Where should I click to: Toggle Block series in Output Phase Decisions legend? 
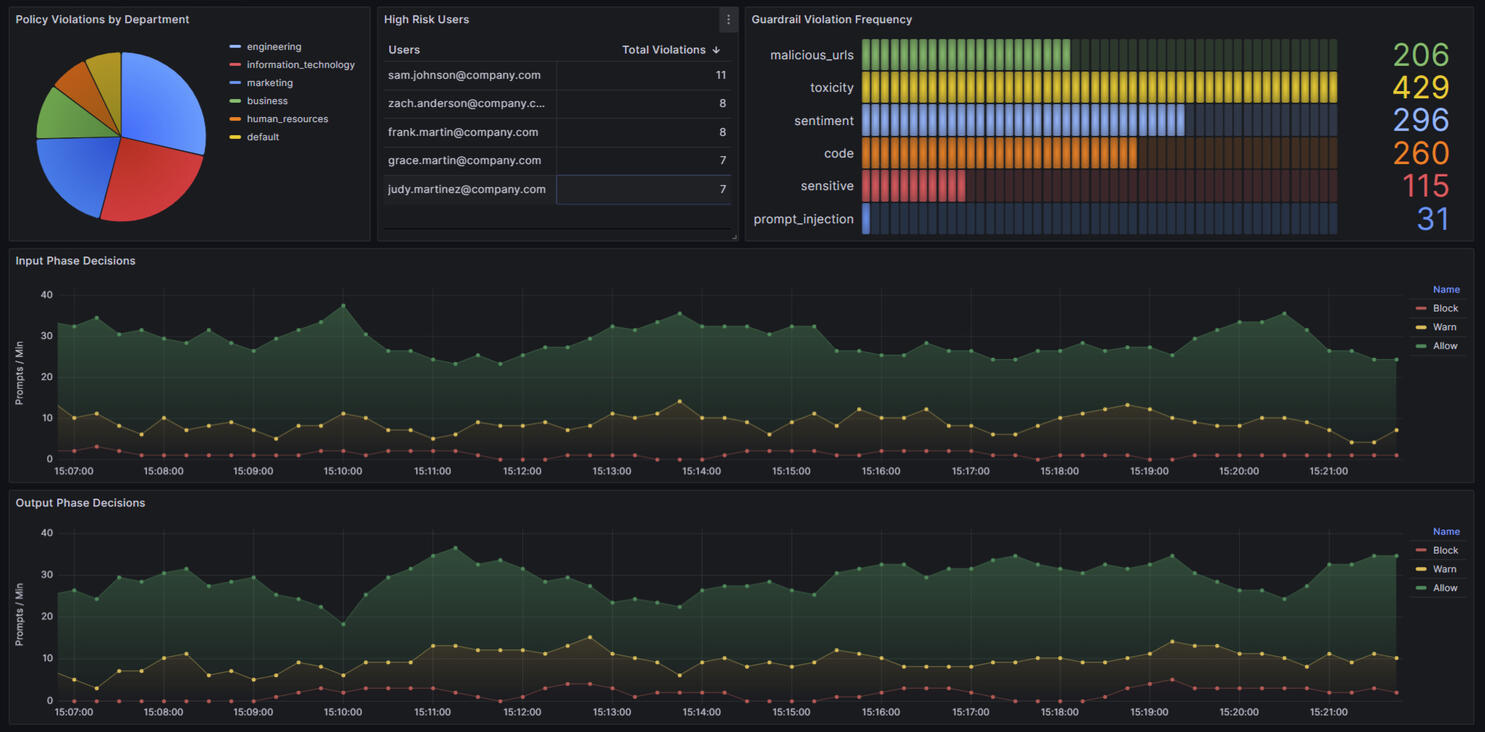(1445, 551)
